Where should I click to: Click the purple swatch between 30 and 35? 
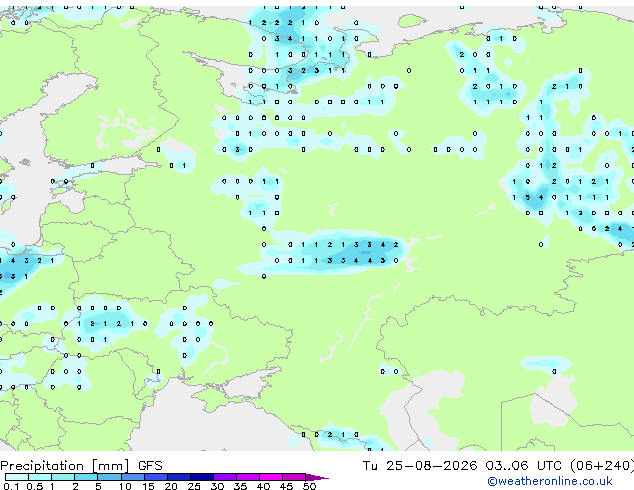pos(224,477)
